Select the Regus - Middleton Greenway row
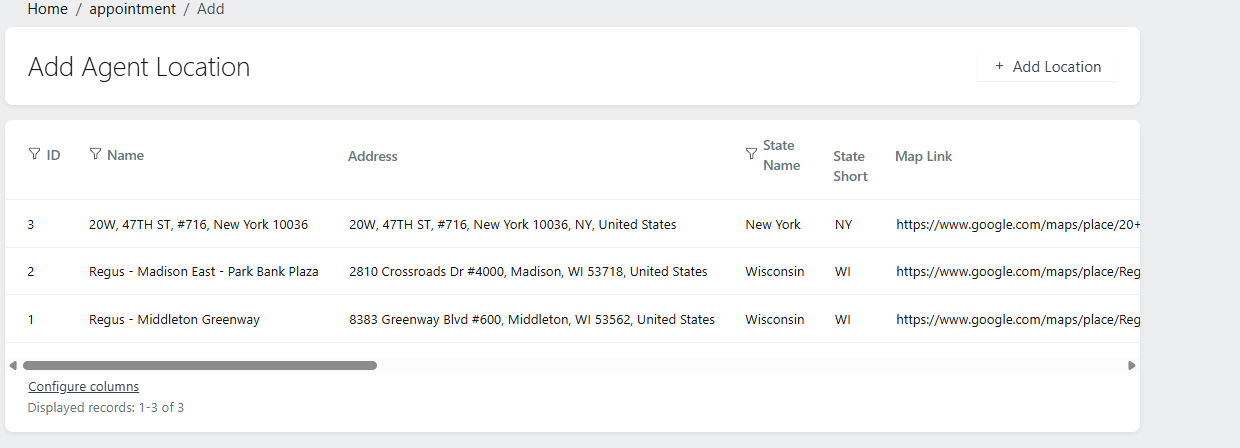 pos(174,320)
